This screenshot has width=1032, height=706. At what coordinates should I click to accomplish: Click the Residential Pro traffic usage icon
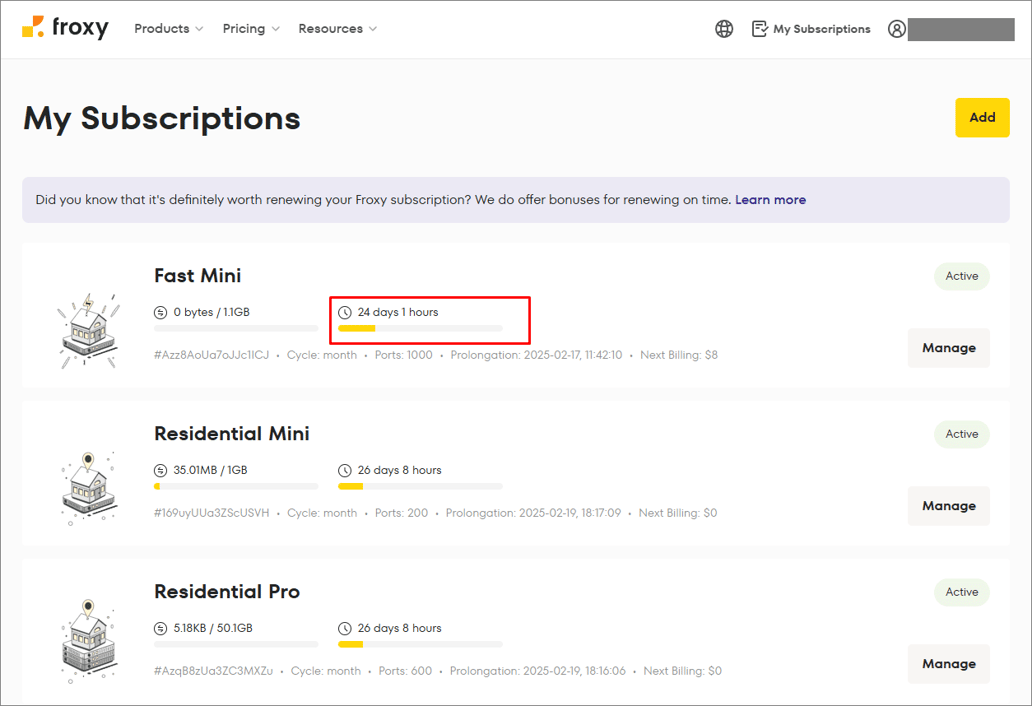point(161,628)
